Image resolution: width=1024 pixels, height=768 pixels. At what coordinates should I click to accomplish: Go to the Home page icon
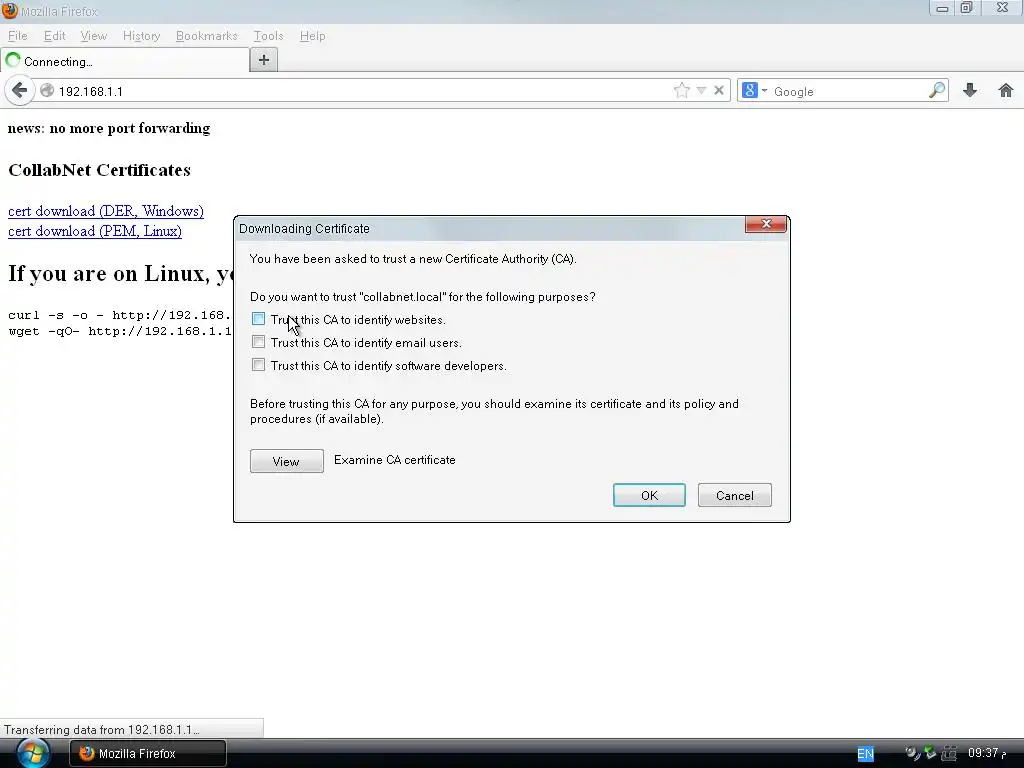click(1006, 91)
